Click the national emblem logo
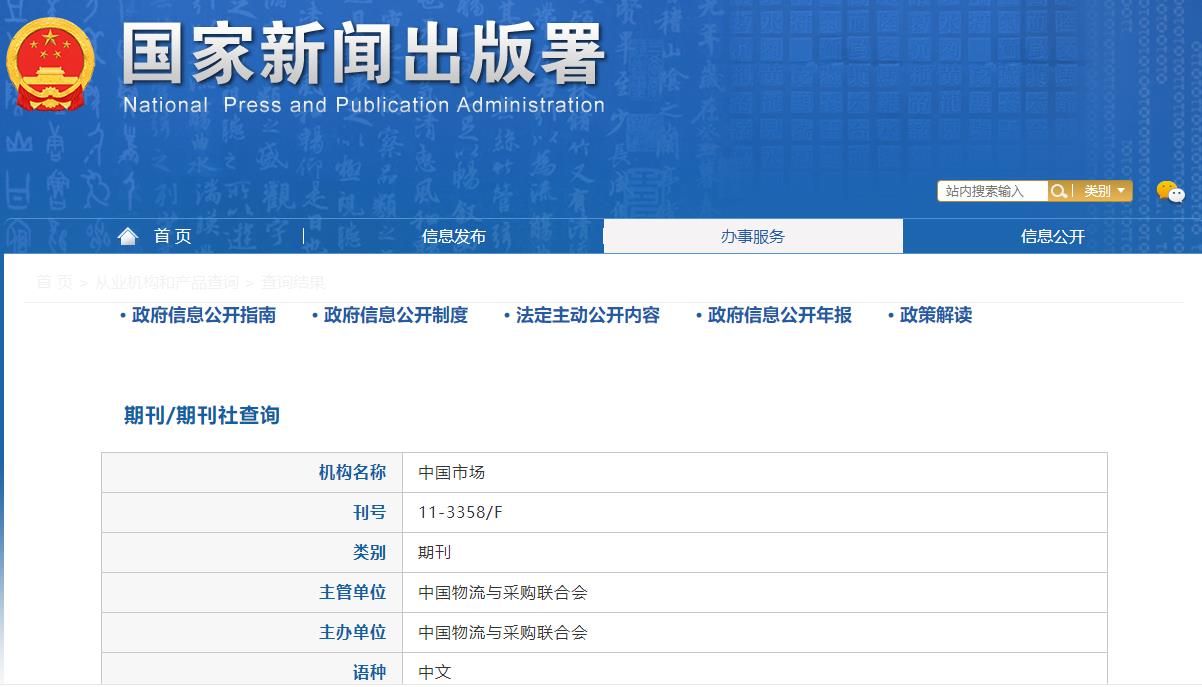 pyautogui.click(x=50, y=64)
